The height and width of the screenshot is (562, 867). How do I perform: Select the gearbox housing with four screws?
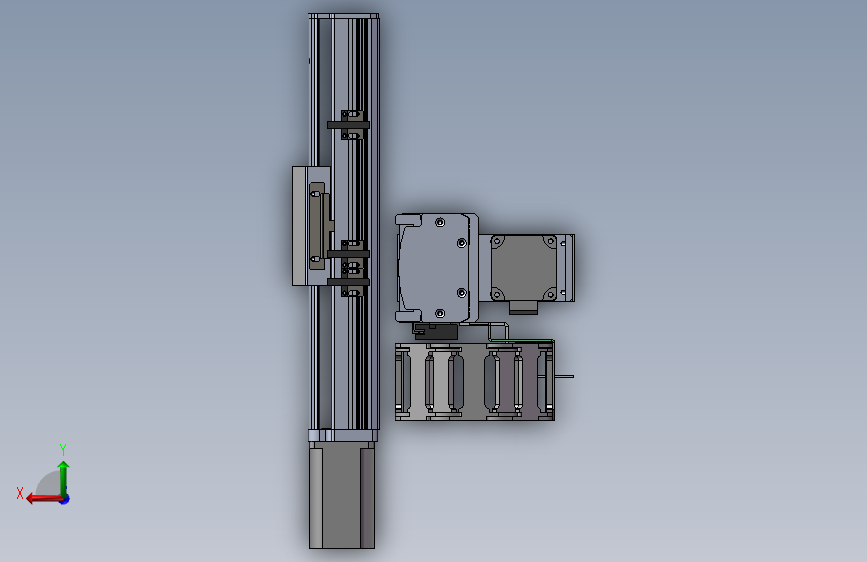pos(437,268)
